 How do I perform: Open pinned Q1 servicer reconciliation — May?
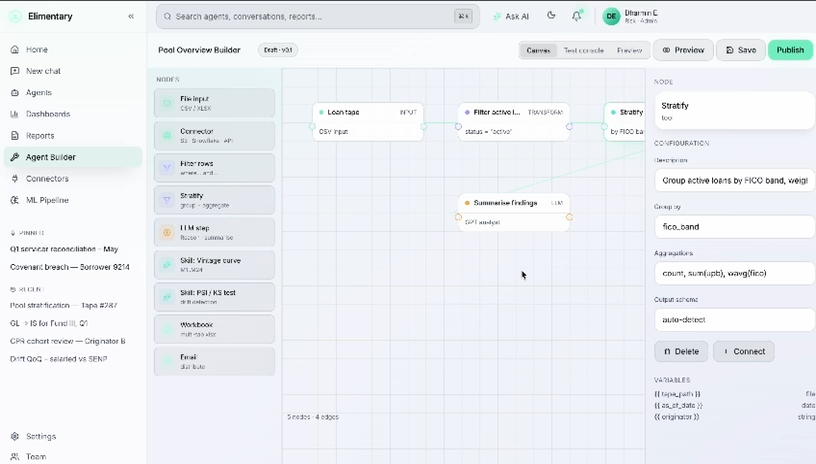coord(64,249)
